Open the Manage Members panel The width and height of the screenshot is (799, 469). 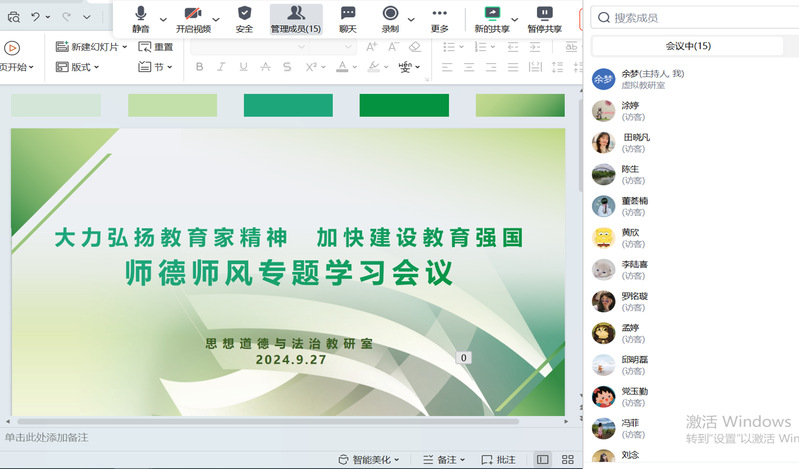click(295, 17)
